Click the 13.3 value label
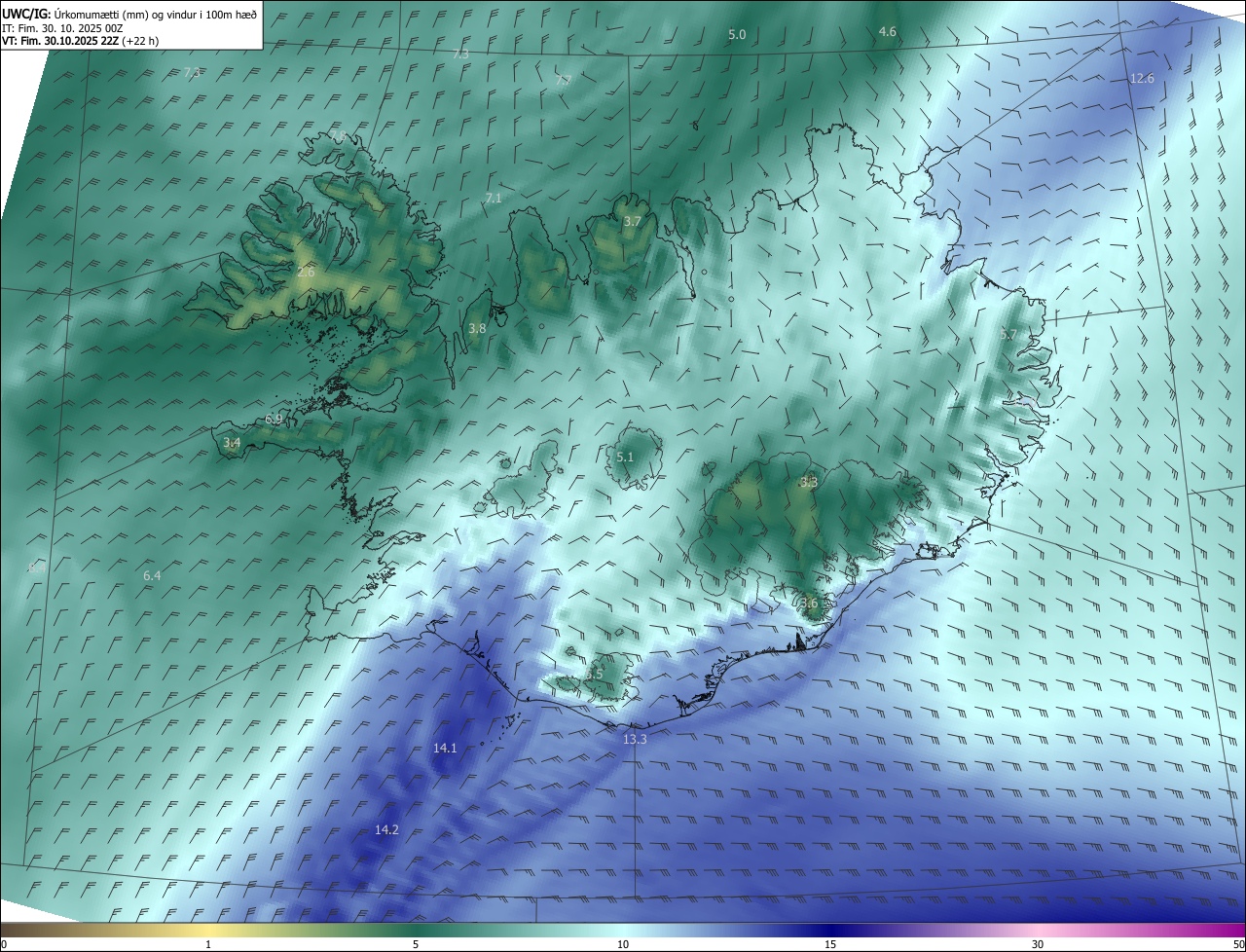Screen dimensions: 1246x952 click(635, 739)
